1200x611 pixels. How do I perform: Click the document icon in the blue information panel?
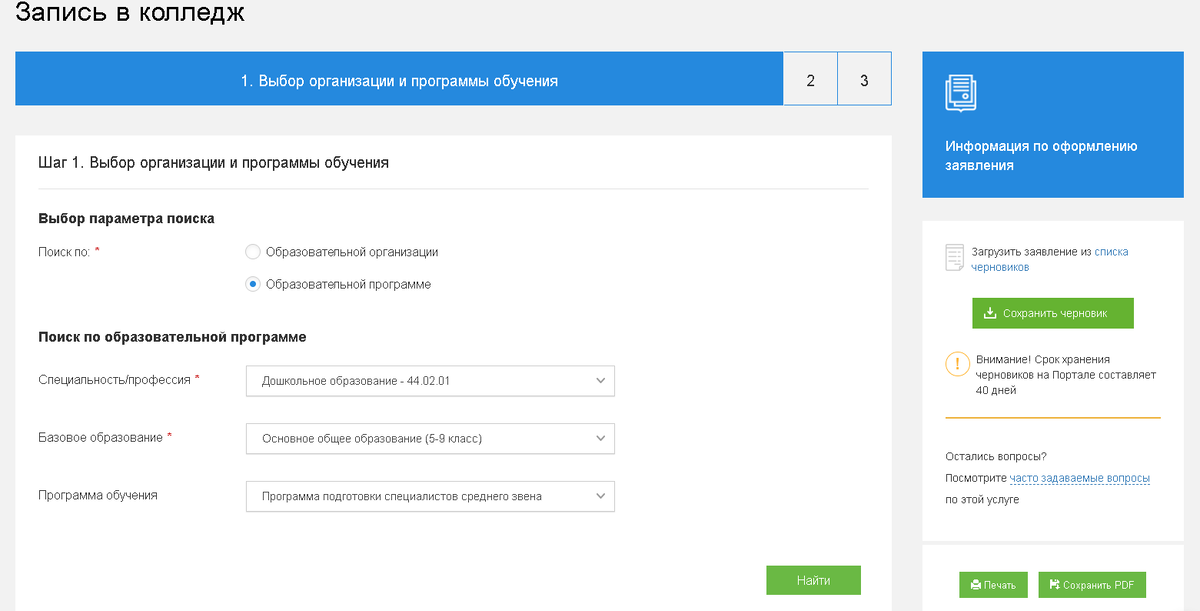[960, 93]
